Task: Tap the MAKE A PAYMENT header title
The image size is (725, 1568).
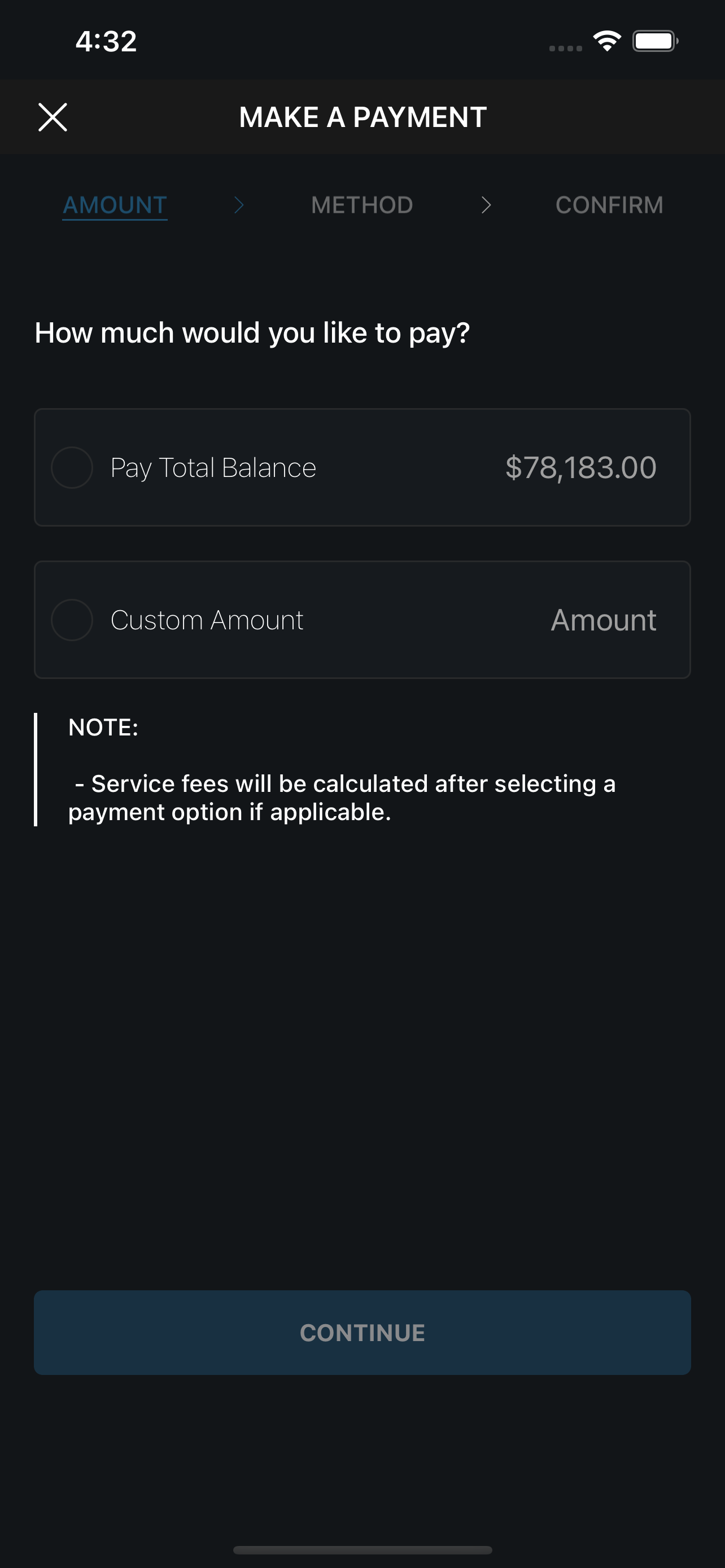Action: pos(363,117)
